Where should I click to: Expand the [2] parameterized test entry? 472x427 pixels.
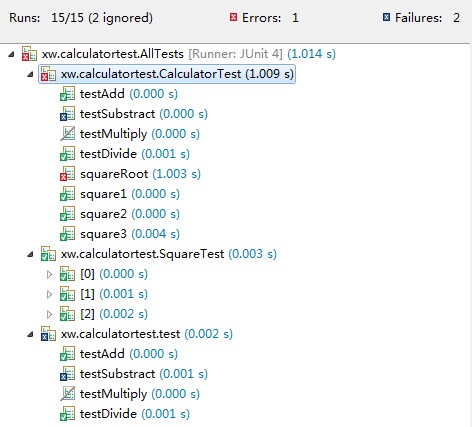click(x=49, y=314)
